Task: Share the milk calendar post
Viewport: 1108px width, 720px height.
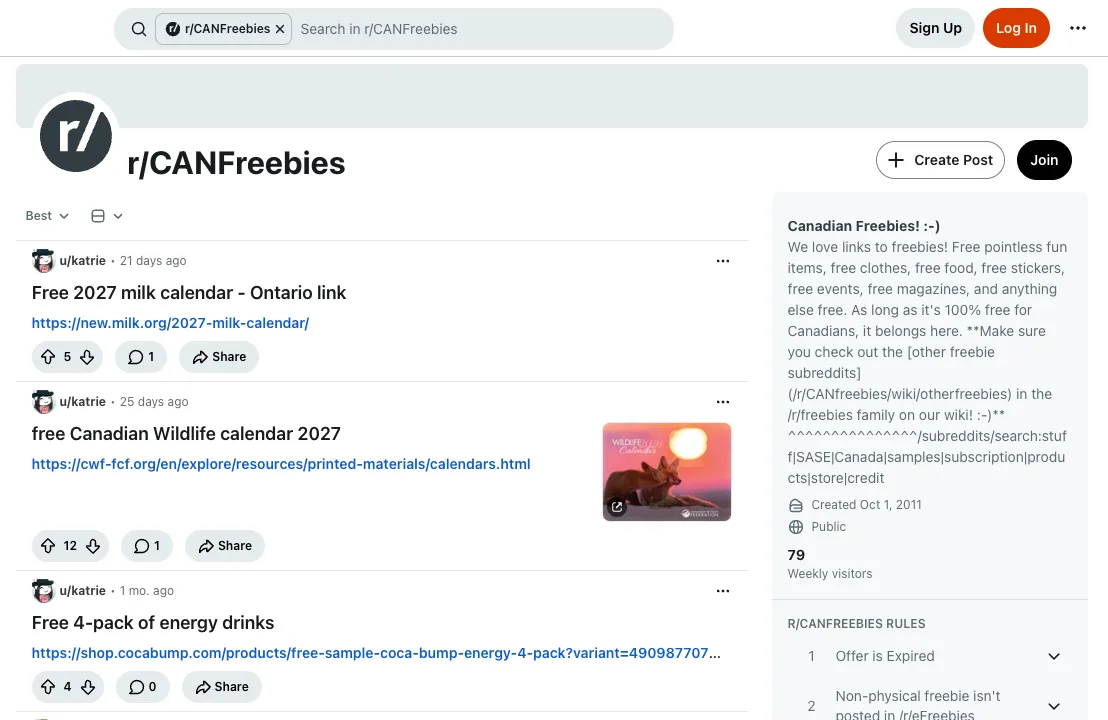Action: coord(219,357)
